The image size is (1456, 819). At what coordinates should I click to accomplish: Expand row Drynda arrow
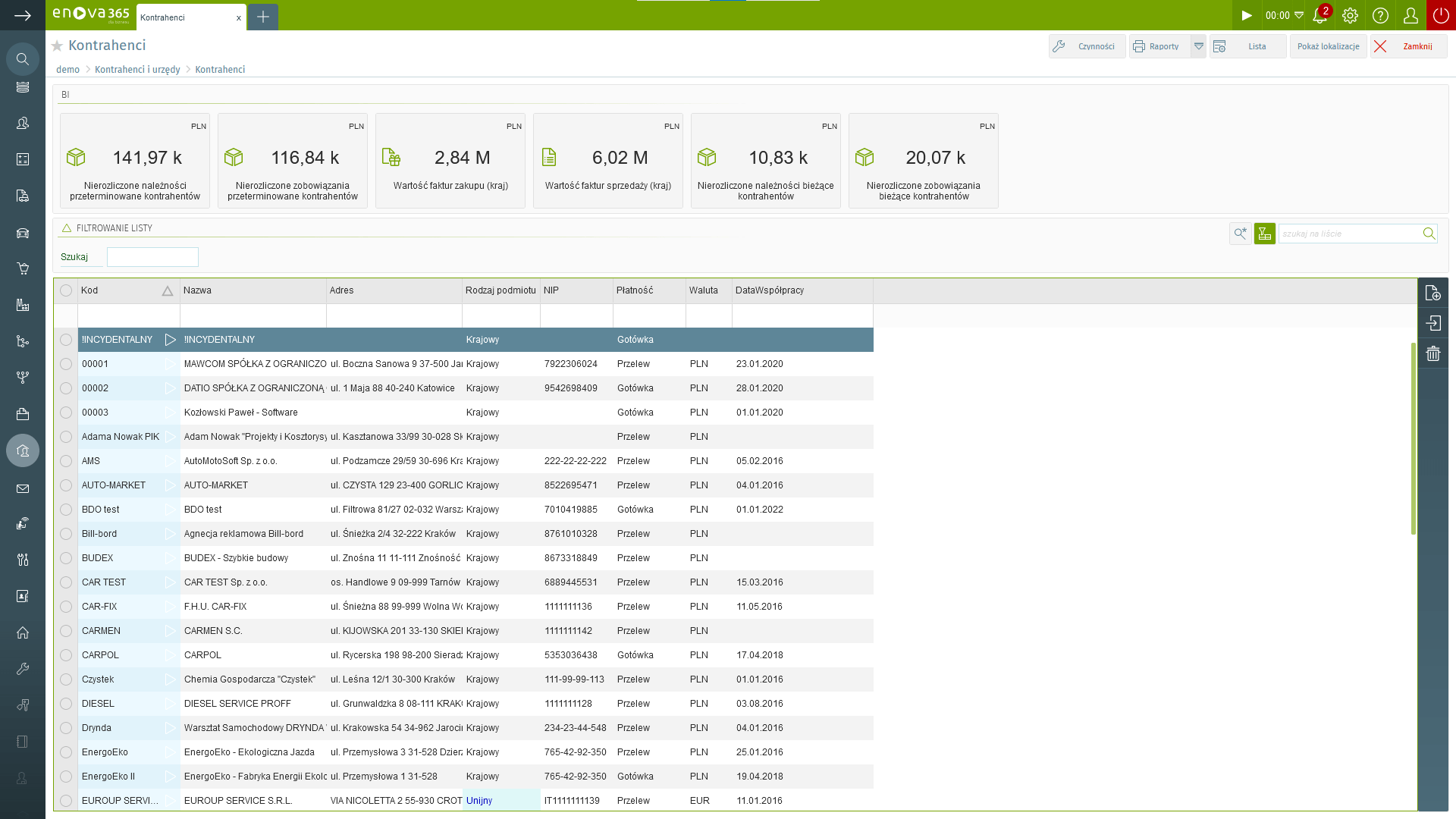point(170,728)
